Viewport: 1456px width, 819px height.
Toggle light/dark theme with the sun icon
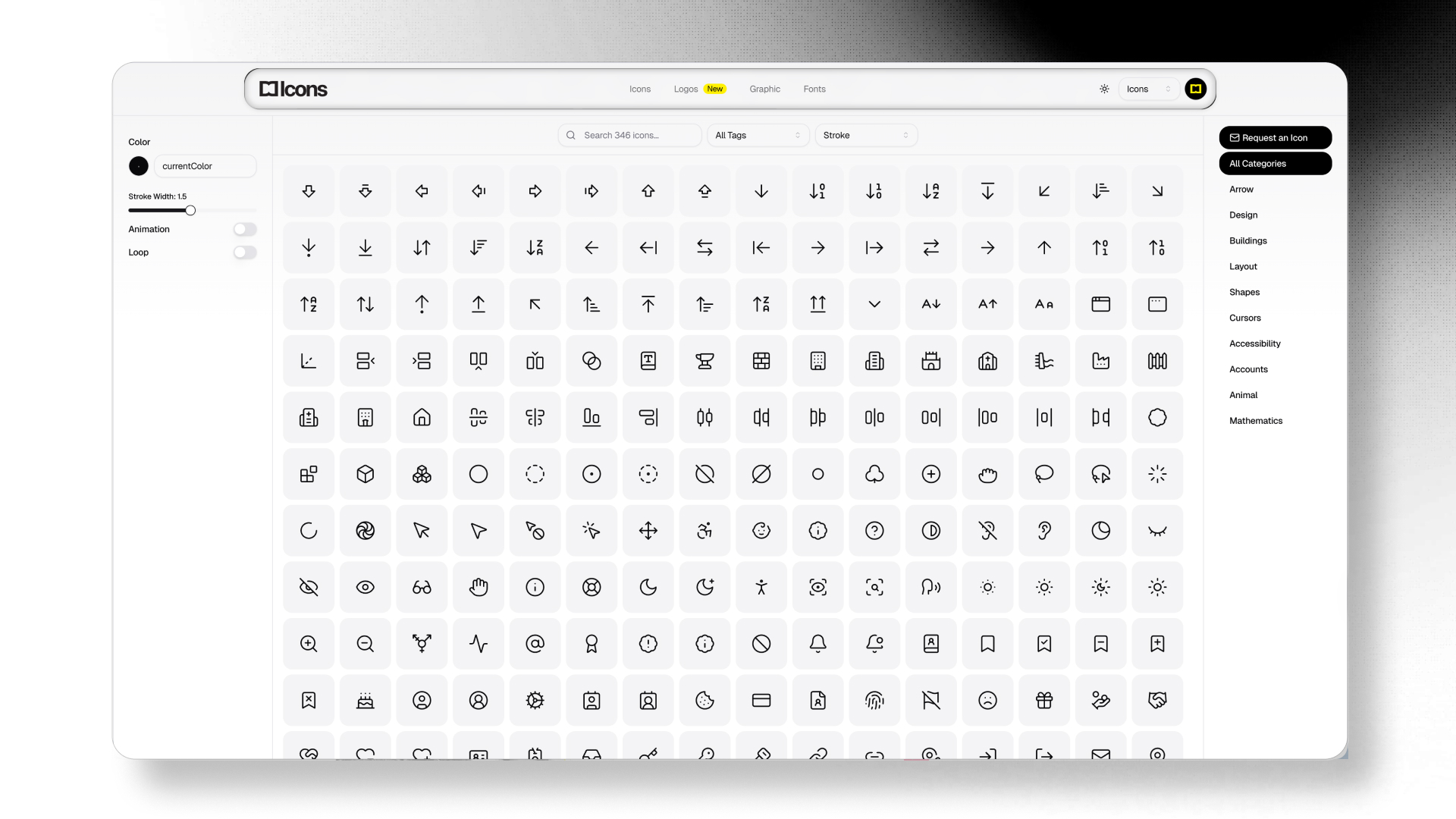(1104, 89)
